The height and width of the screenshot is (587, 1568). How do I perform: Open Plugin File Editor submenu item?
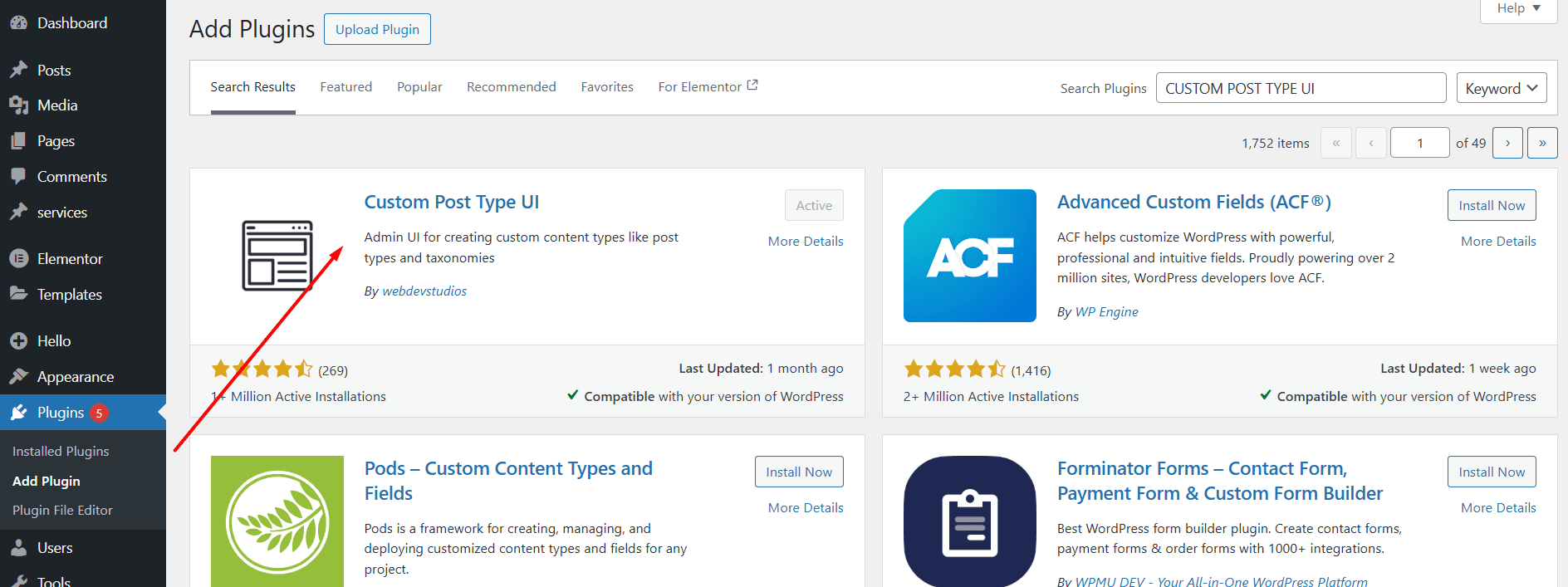point(62,511)
